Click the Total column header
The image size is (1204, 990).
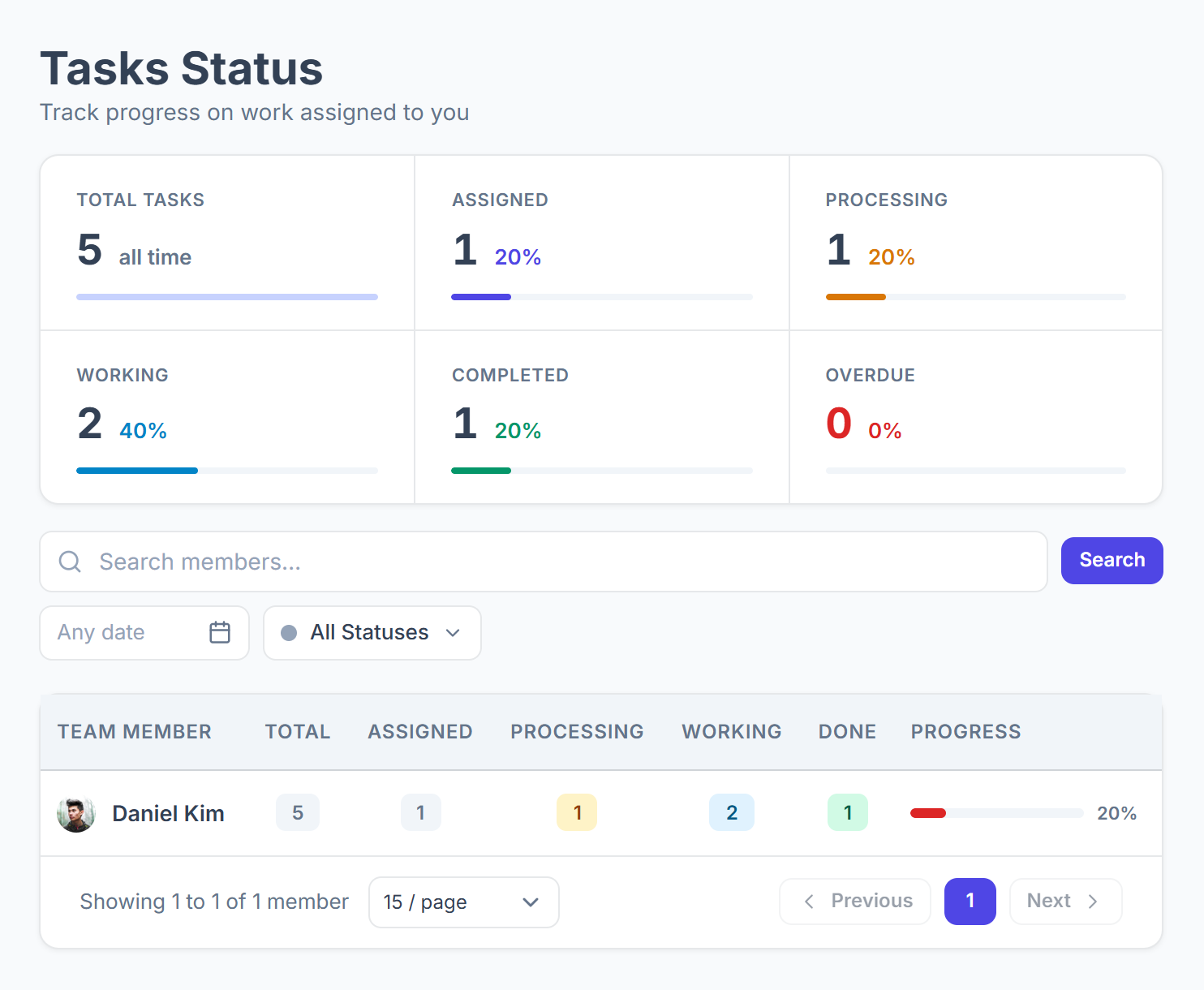(298, 732)
